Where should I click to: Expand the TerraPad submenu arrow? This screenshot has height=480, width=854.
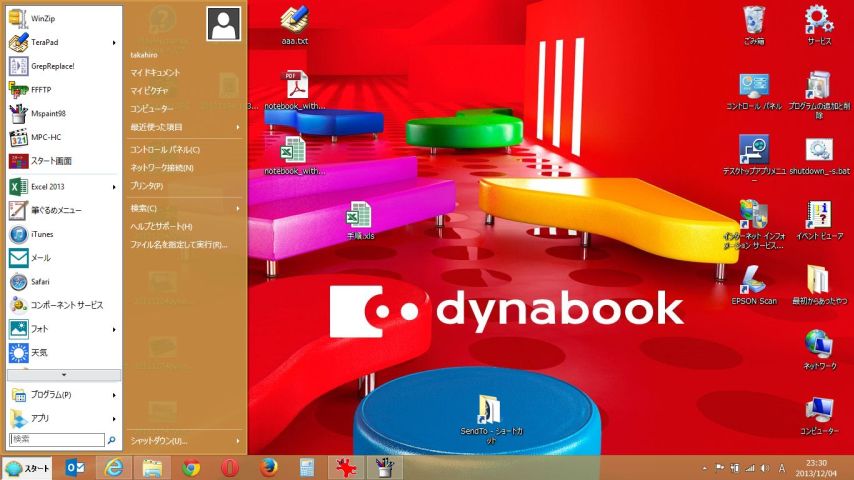pos(114,43)
